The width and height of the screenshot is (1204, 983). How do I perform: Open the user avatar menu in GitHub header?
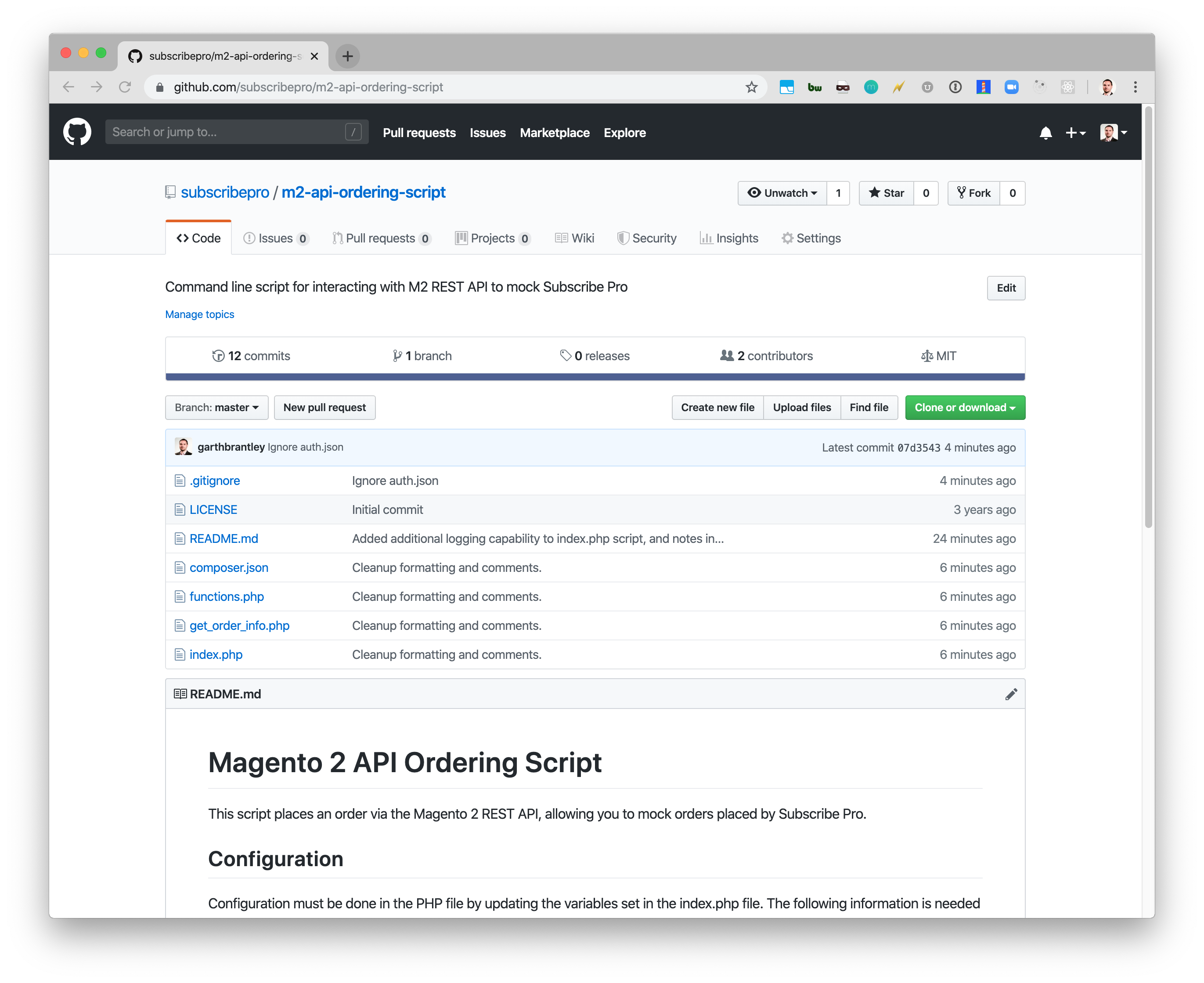pyautogui.click(x=1113, y=133)
